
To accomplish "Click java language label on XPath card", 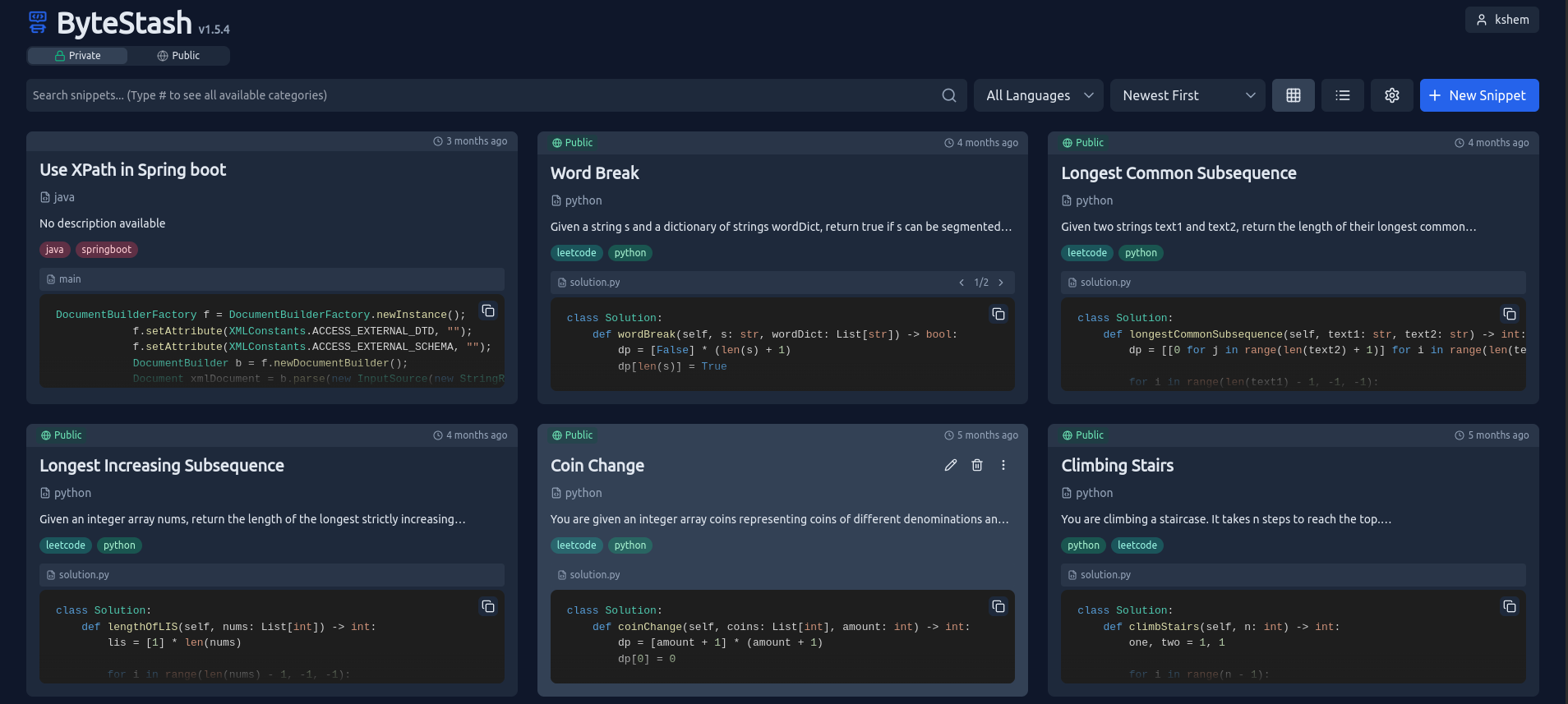I will coord(58,197).
